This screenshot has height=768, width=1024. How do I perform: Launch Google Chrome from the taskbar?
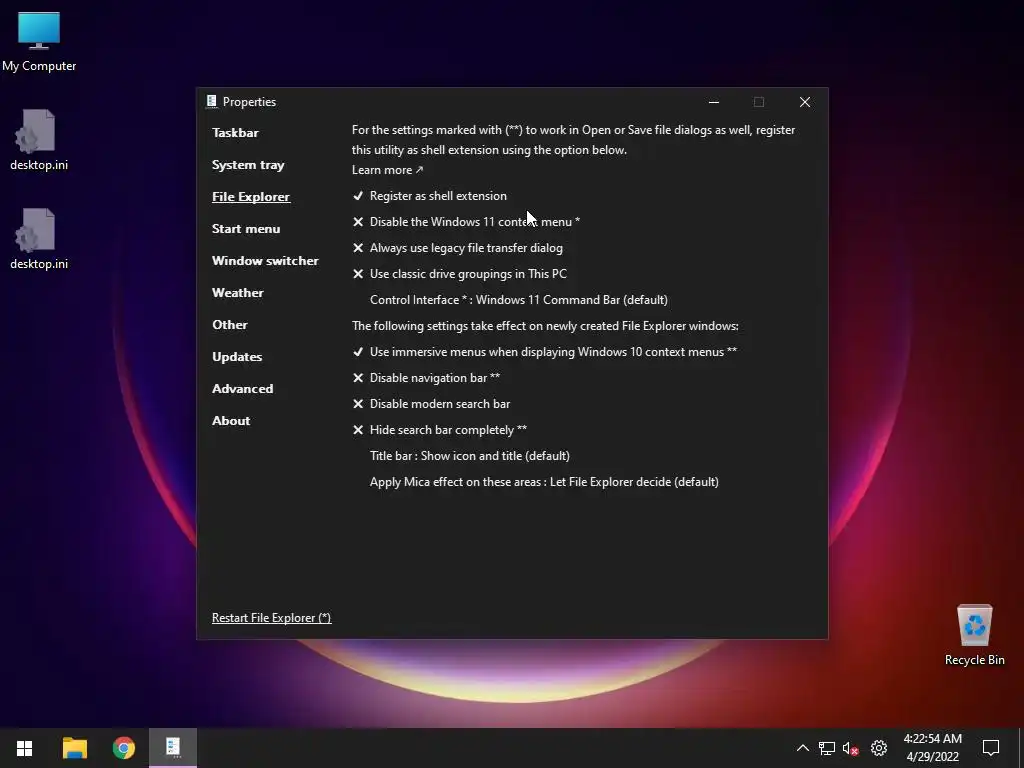pos(123,748)
